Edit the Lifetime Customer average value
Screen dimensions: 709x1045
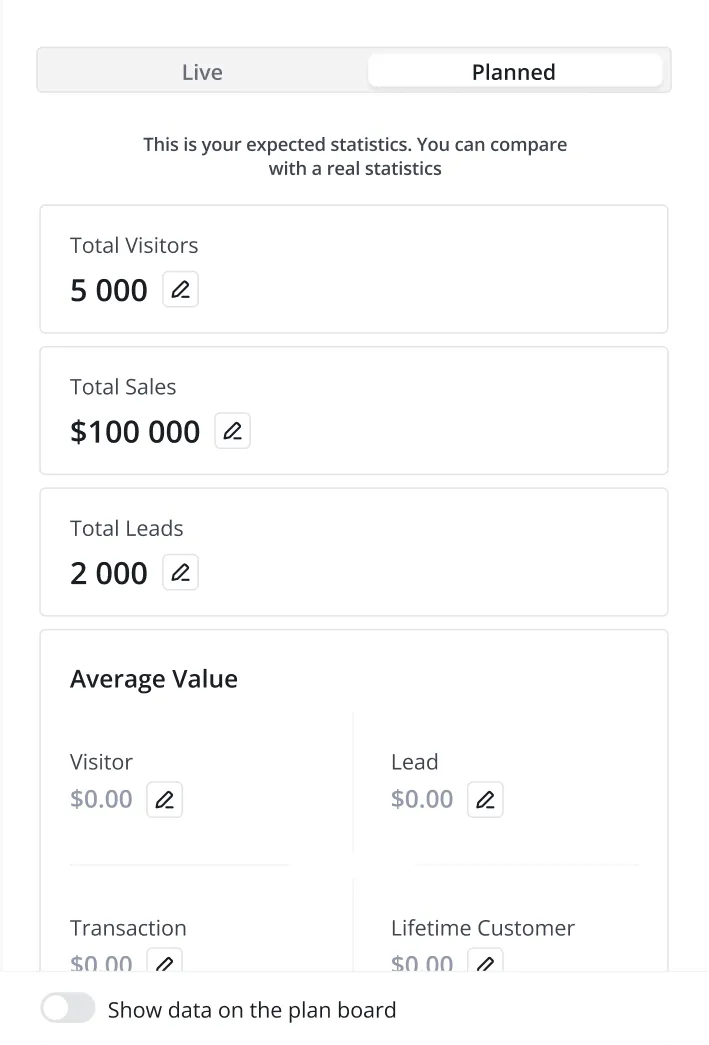click(485, 962)
